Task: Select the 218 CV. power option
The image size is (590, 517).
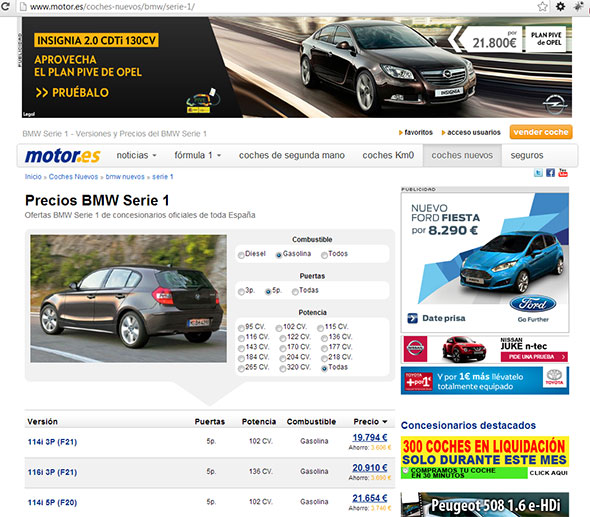Action: click(324, 359)
